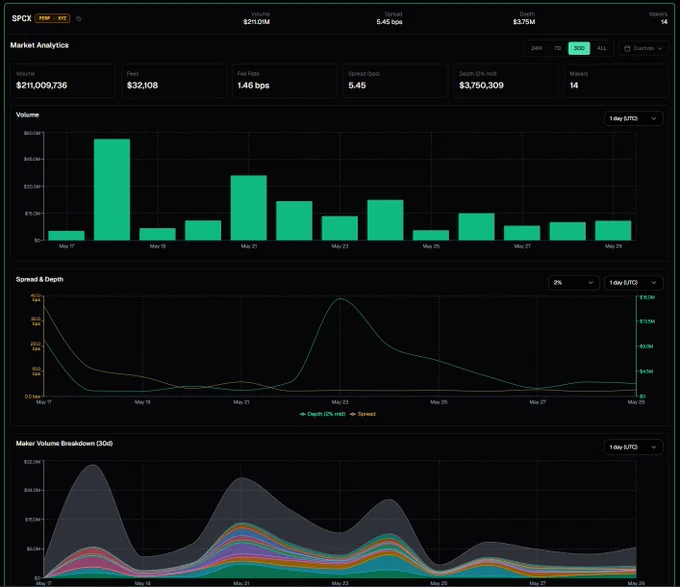Viewport: 680px width, 587px height.
Task: Open the Spread & Depth interval dropdown
Action: coord(633,283)
